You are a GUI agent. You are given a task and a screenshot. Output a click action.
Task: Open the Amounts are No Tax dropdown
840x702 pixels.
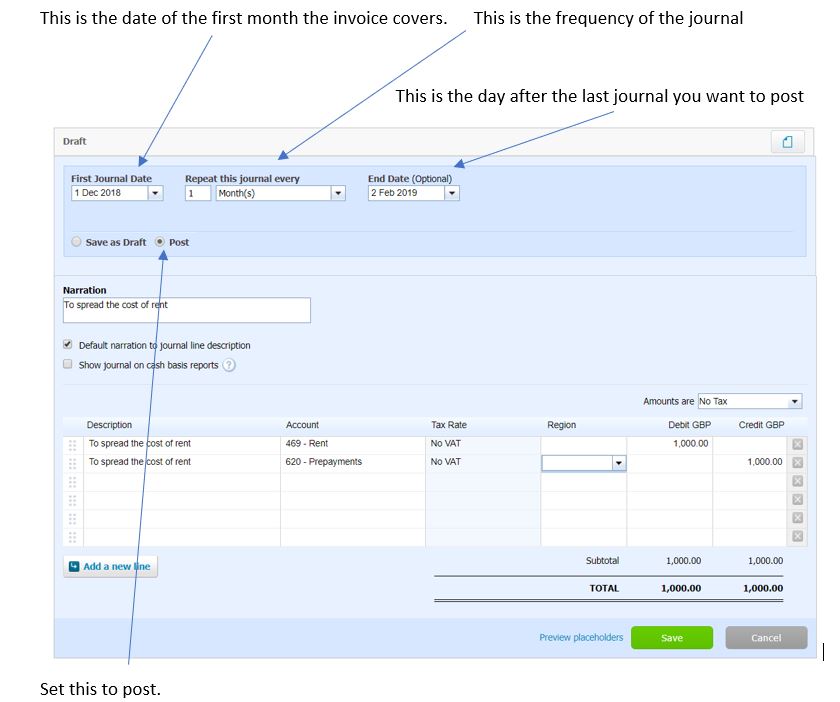pos(749,401)
